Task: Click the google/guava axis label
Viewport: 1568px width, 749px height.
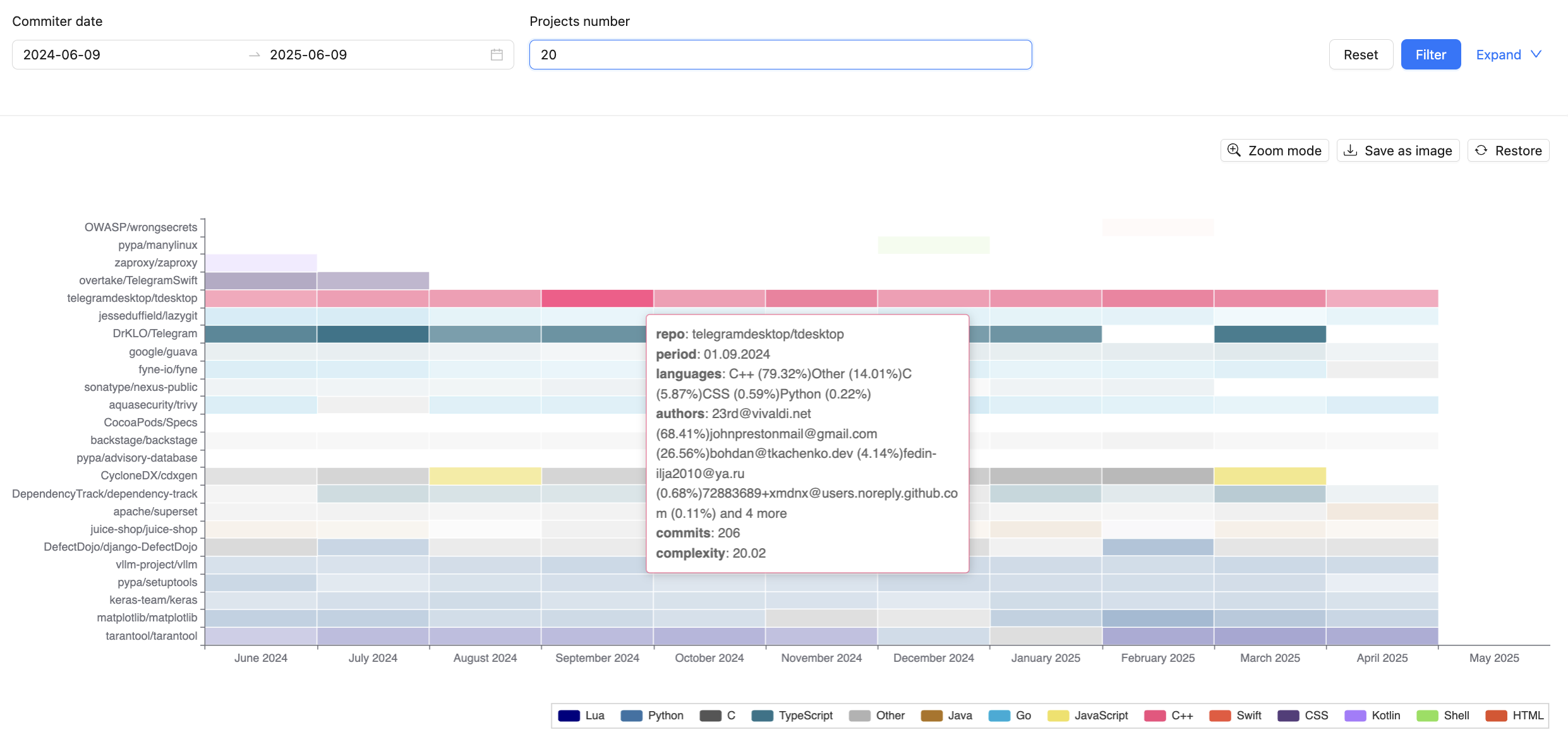Action: pyautogui.click(x=163, y=352)
